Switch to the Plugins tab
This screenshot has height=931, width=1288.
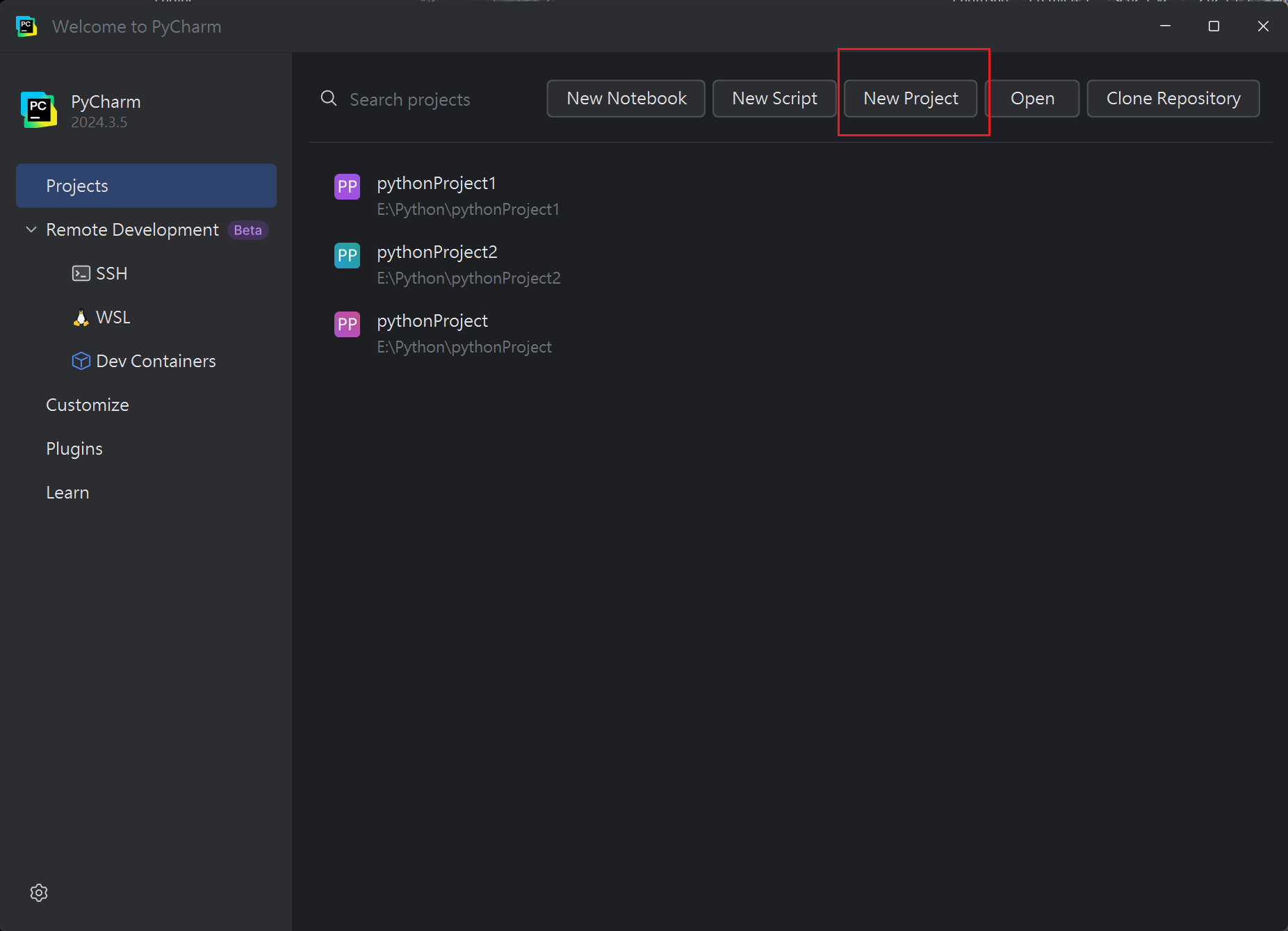point(74,448)
